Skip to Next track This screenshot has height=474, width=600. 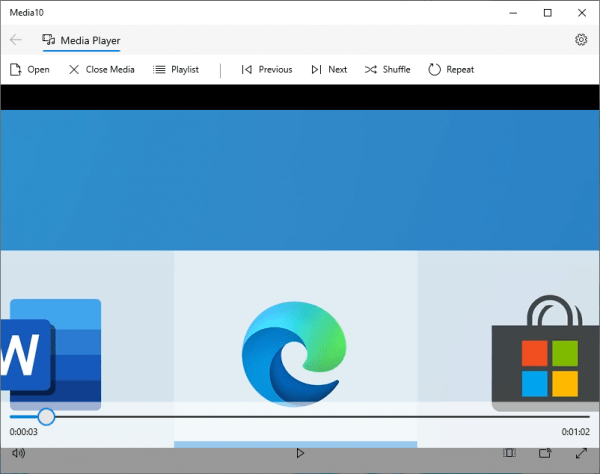pyautogui.click(x=329, y=70)
